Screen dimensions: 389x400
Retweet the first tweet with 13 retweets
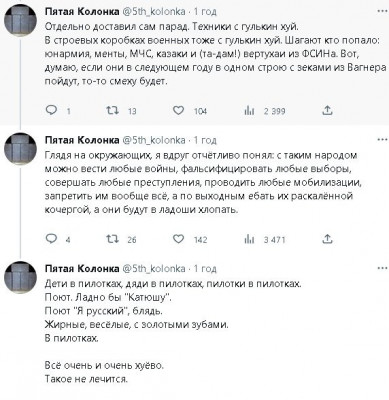[x=112, y=110]
